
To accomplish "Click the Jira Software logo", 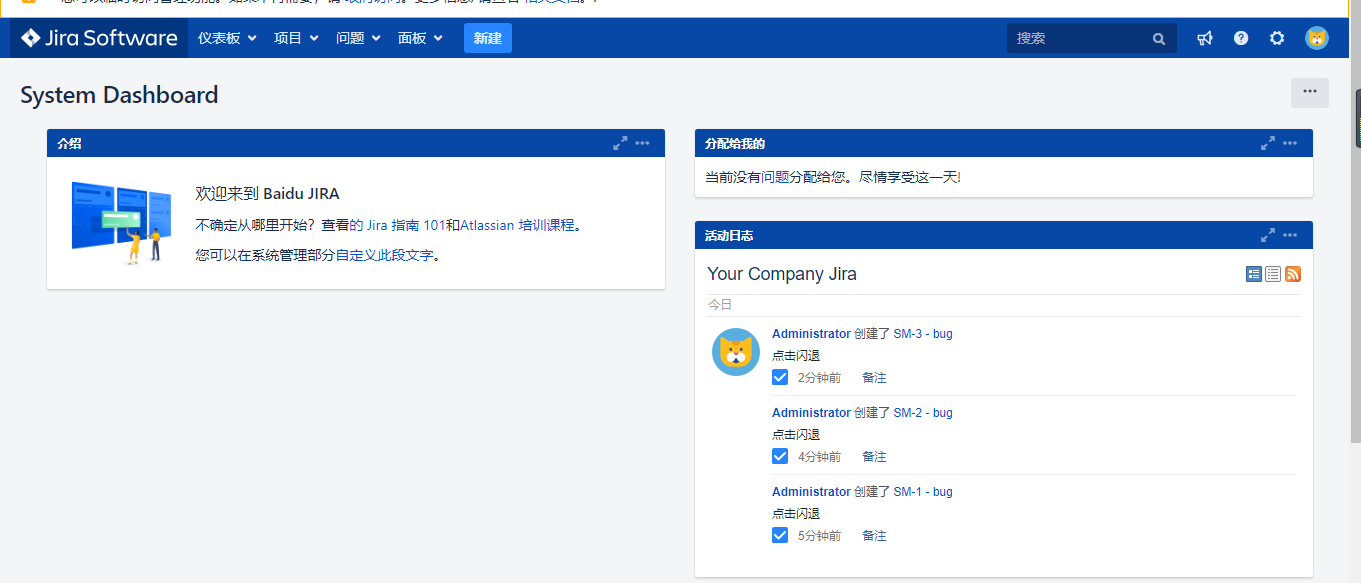I will point(99,38).
